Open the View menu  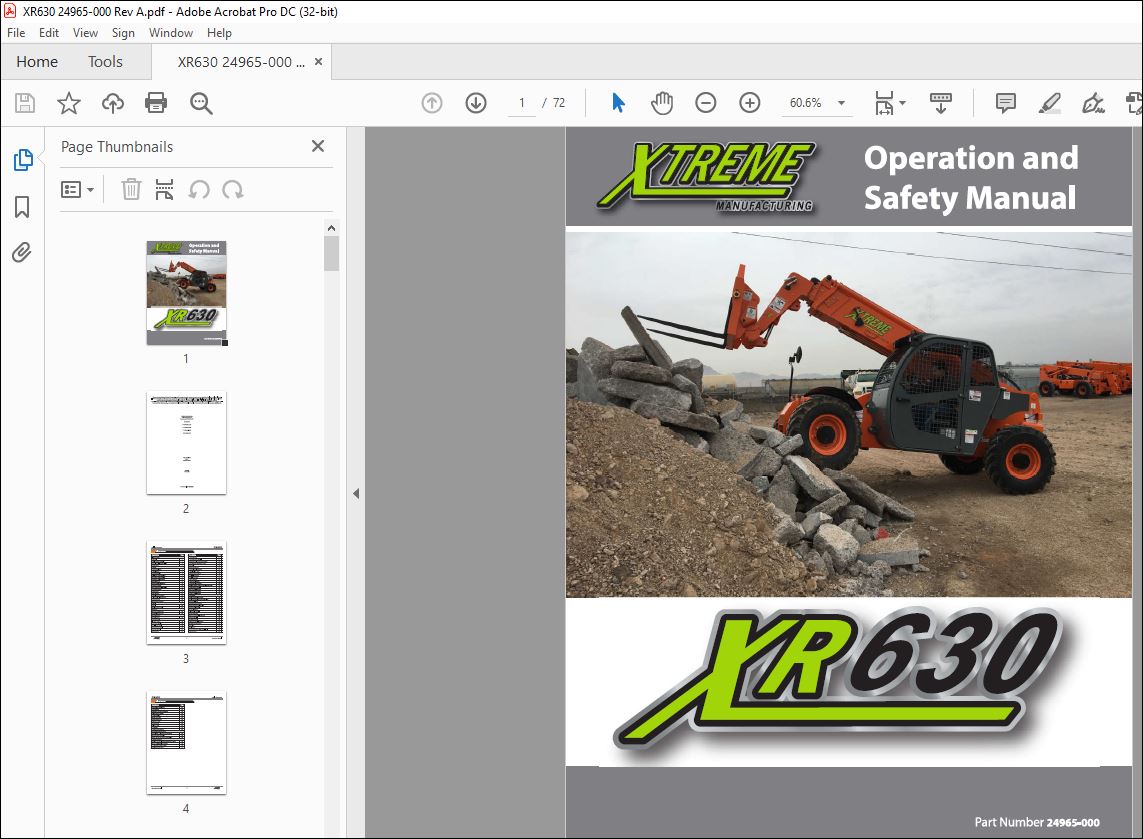[85, 33]
